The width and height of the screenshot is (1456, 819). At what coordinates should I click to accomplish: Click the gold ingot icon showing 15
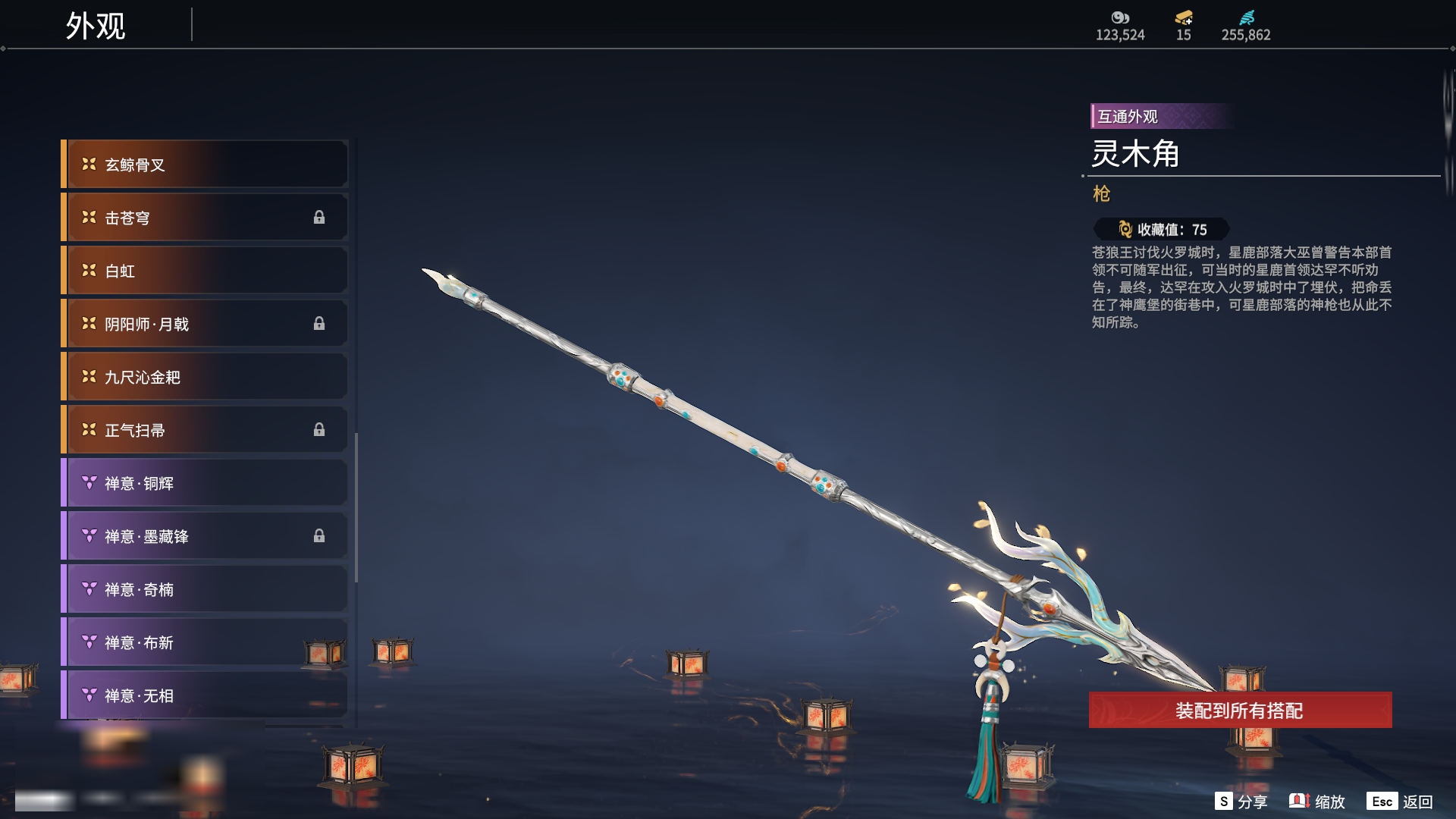[x=1184, y=17]
